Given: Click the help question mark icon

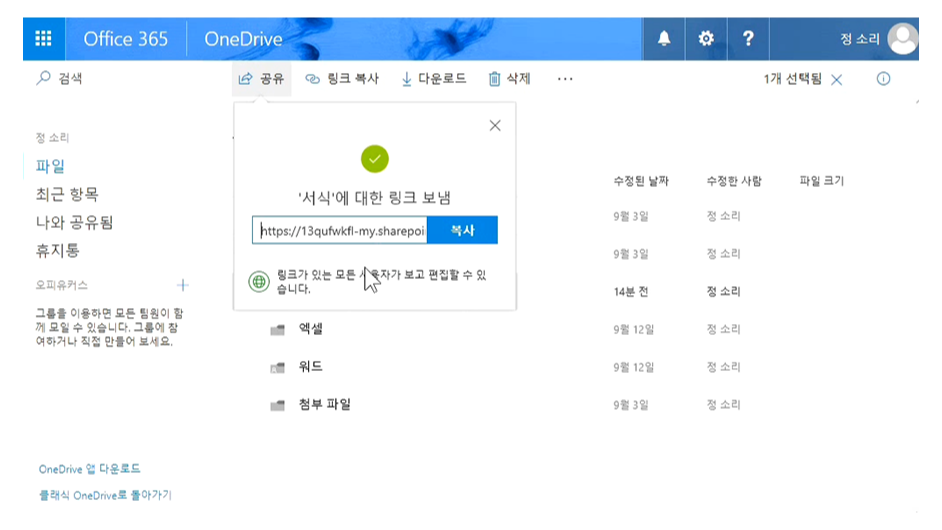Looking at the screenshot, I should (747, 39).
